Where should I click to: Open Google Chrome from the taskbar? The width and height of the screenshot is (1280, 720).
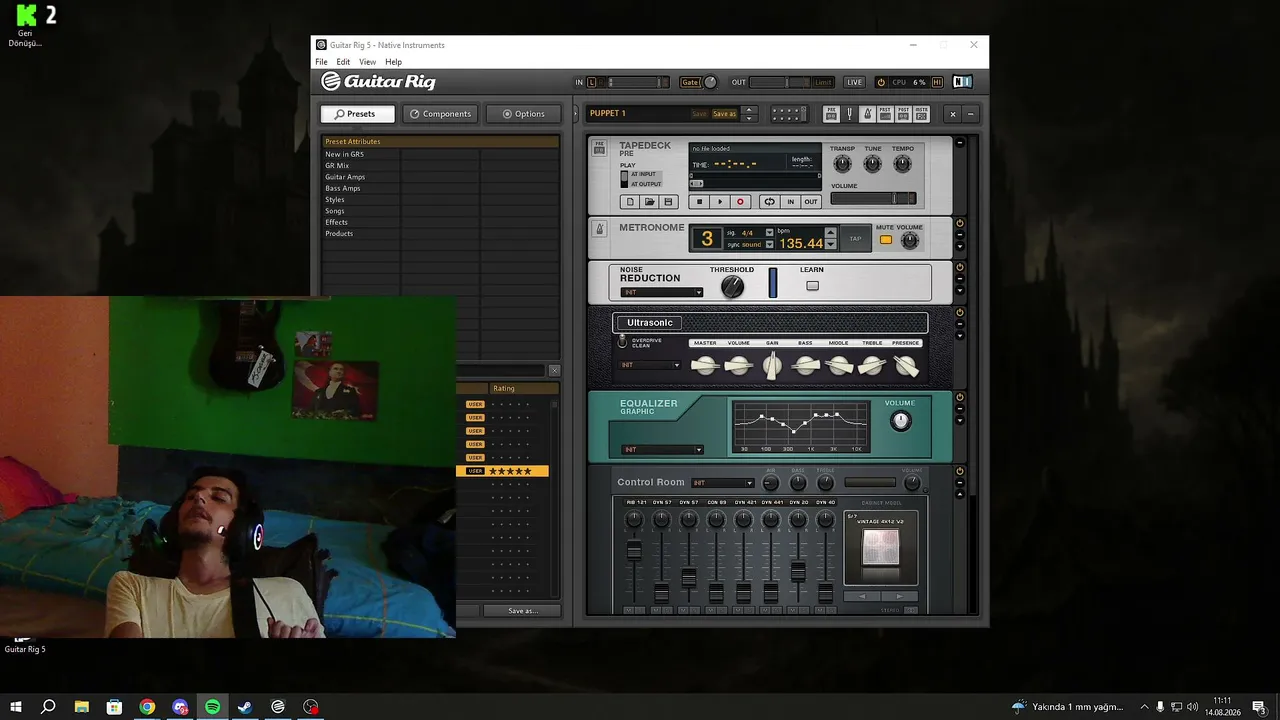coord(147,707)
